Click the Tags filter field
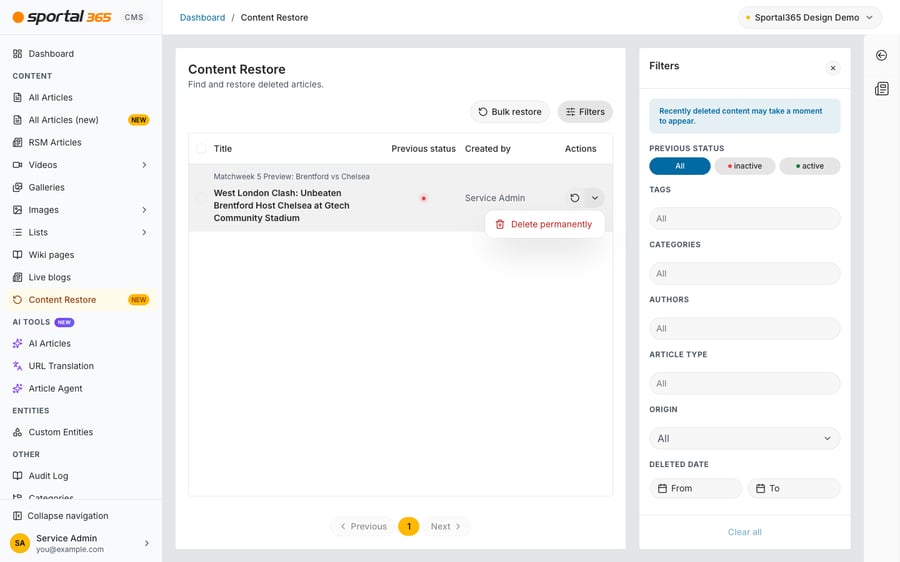This screenshot has height=562, width=900. pyautogui.click(x=744, y=219)
